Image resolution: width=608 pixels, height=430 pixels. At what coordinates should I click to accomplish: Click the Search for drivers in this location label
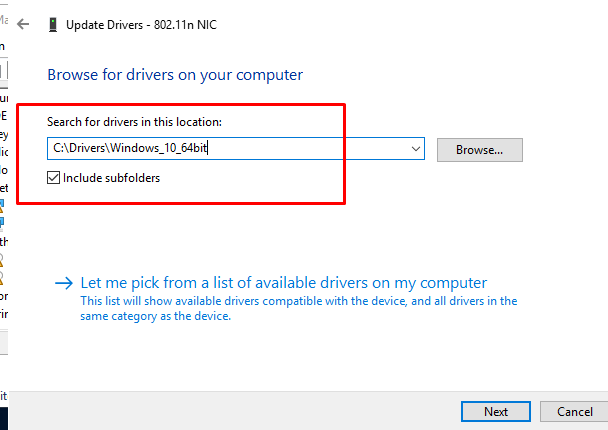[x=134, y=122]
